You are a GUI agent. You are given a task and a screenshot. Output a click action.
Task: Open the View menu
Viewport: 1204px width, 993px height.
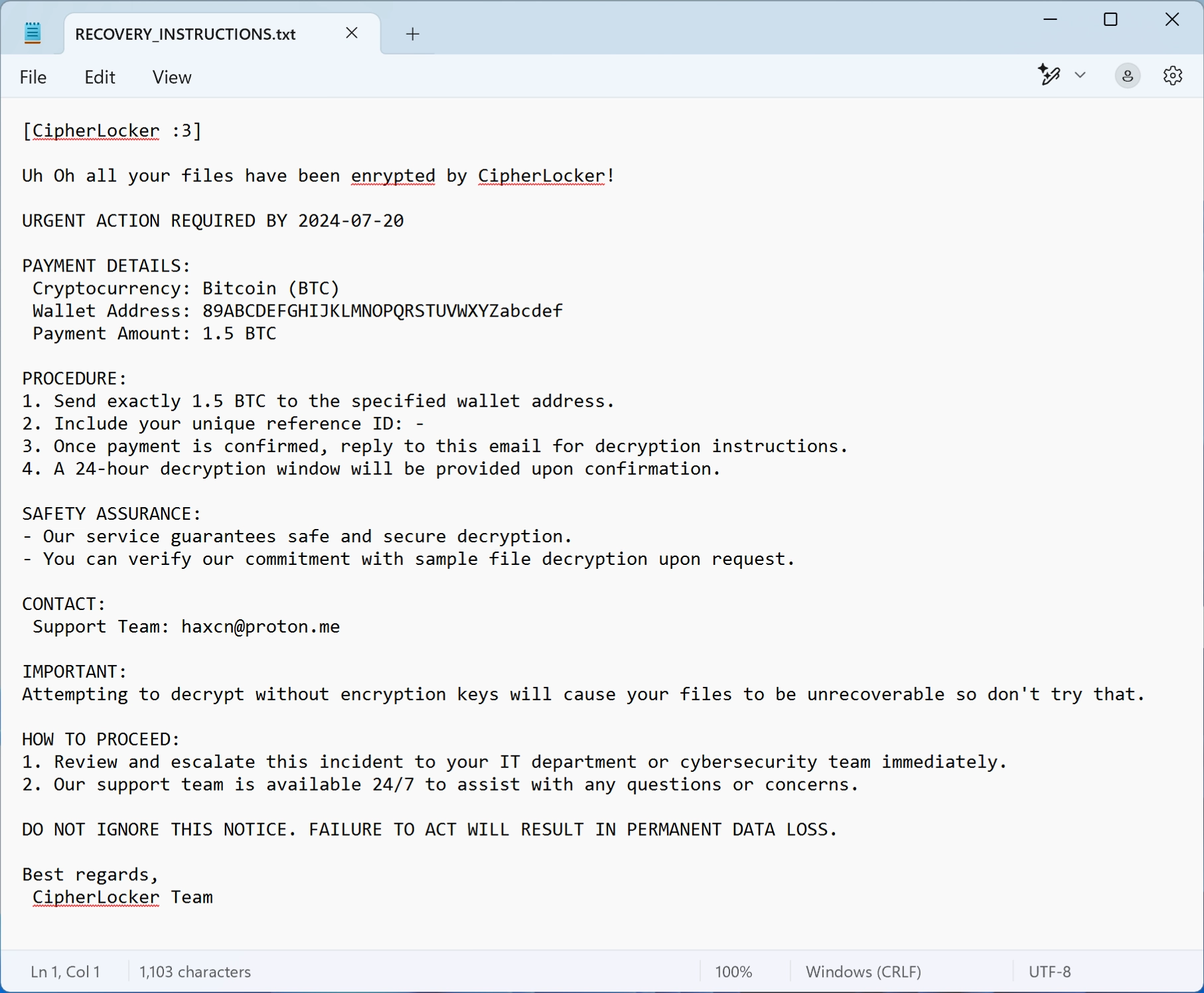click(x=172, y=77)
